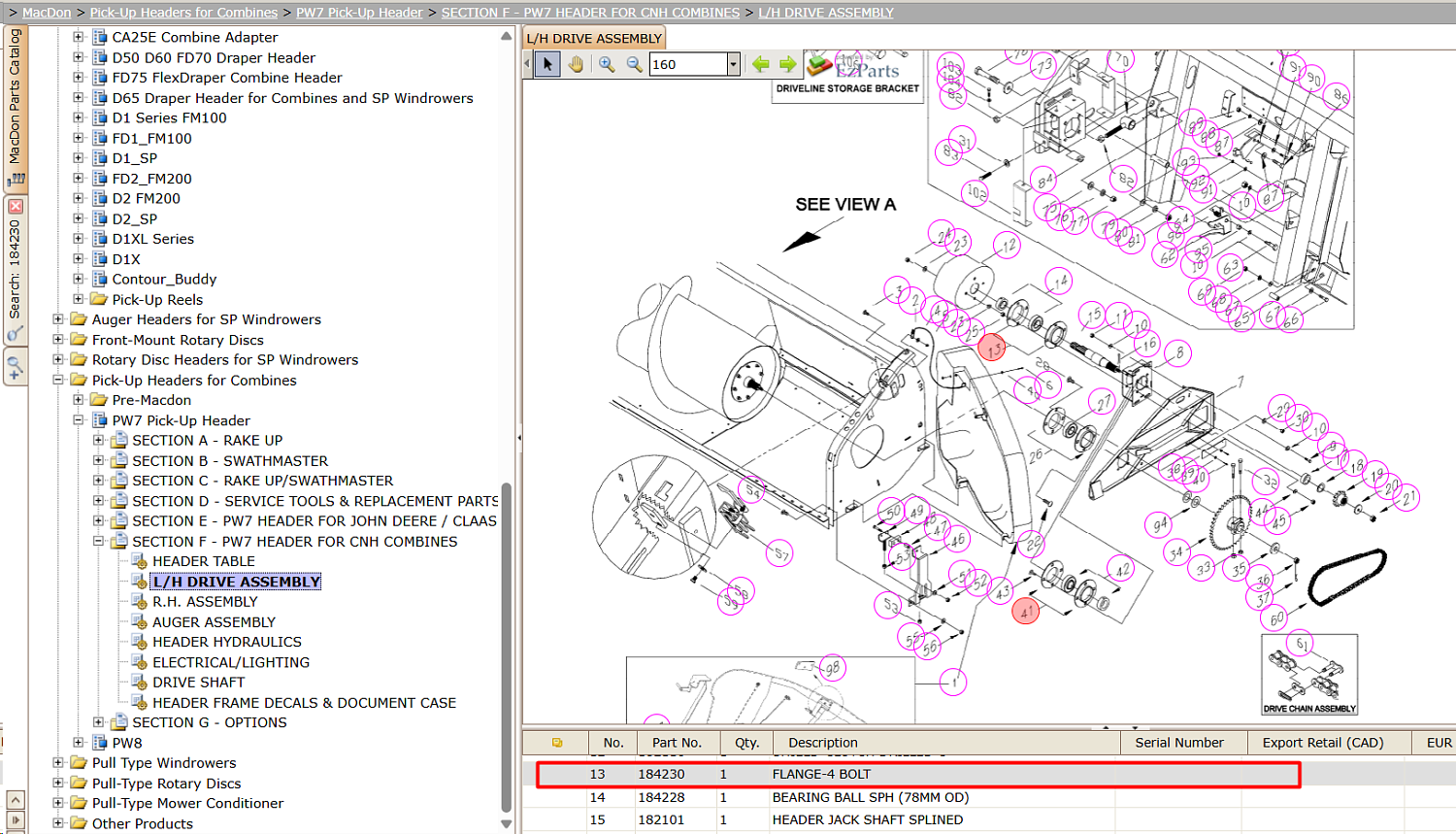Click the Pre-Macdon folder icon
1456x834 pixels.
click(x=99, y=400)
